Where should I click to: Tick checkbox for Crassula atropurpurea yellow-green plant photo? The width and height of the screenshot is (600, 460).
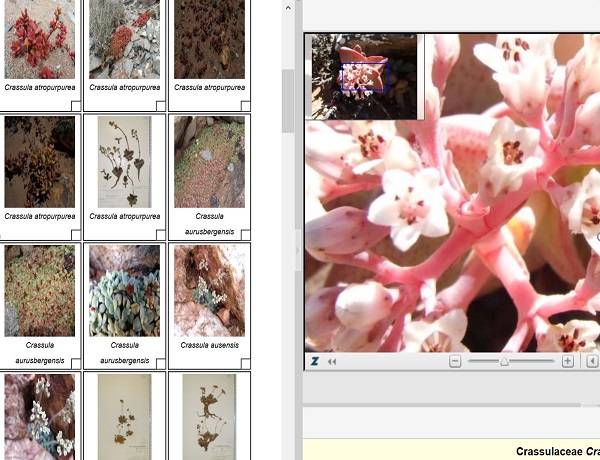76,235
